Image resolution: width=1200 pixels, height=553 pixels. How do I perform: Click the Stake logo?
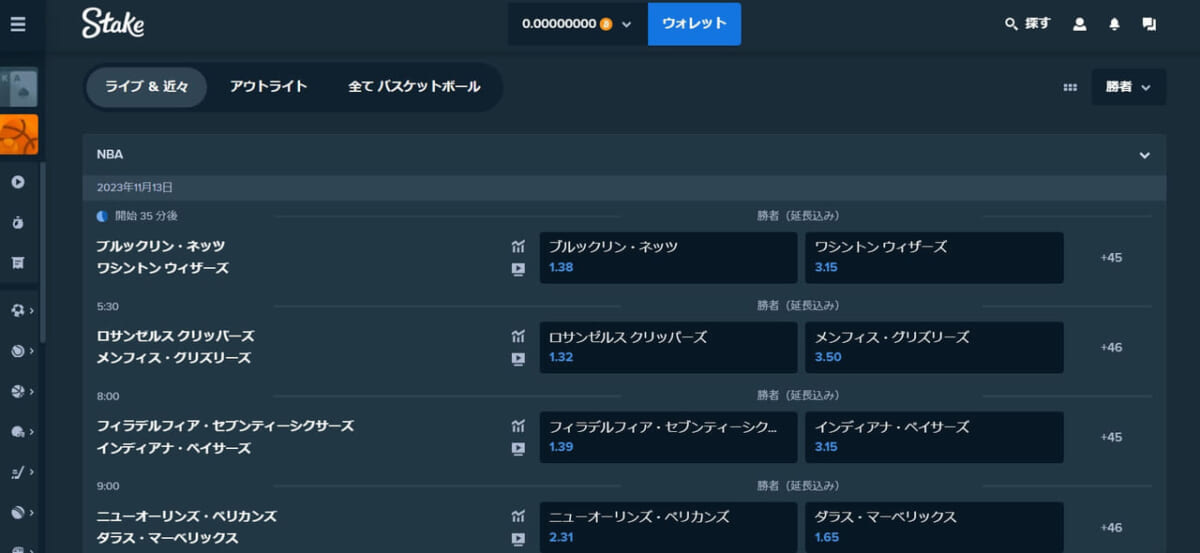pos(113,23)
